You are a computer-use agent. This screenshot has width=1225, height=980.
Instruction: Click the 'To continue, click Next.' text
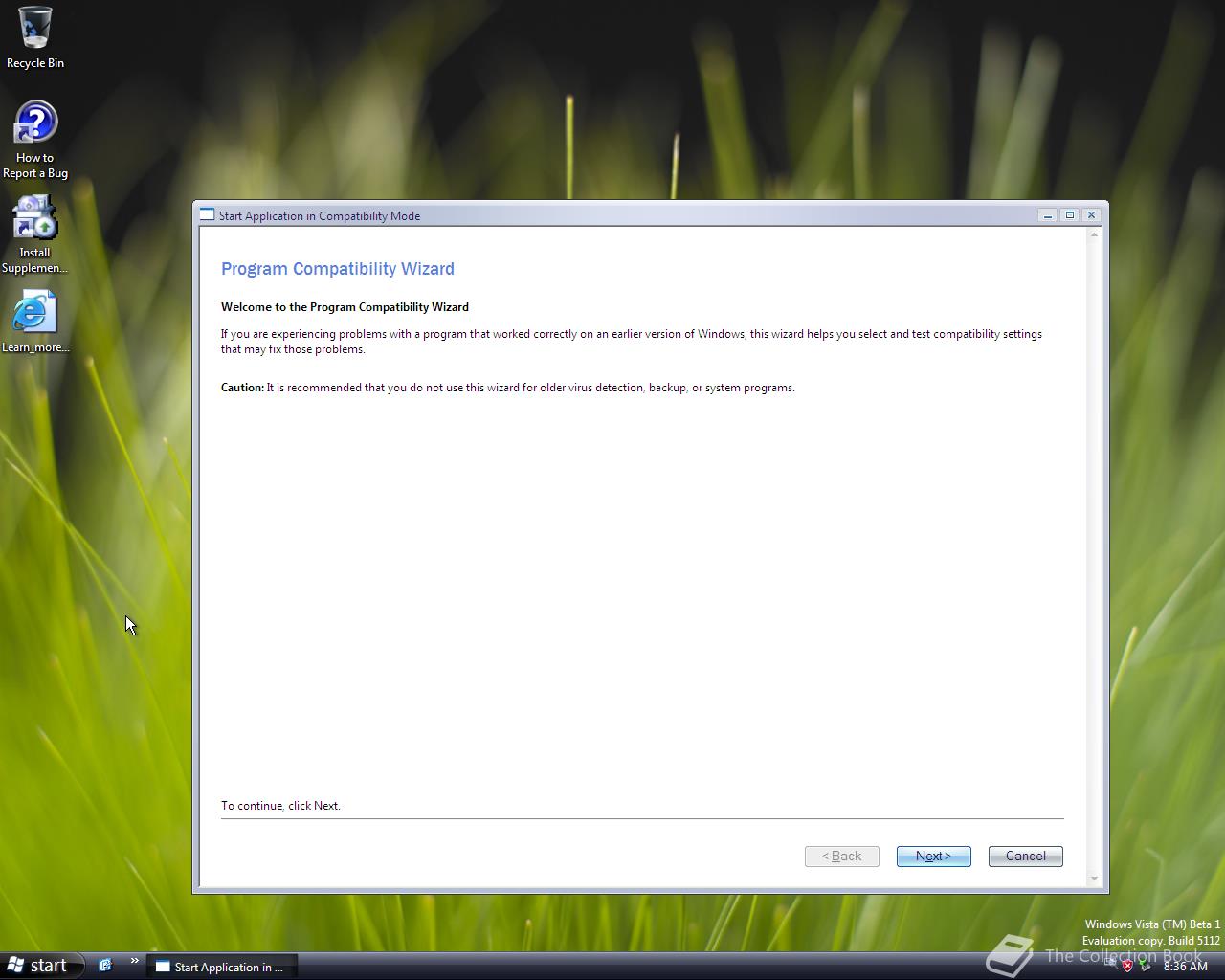(x=280, y=806)
